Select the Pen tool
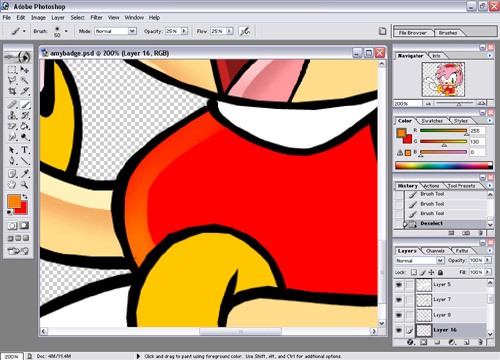This screenshot has width=500, height=360. tap(12, 161)
